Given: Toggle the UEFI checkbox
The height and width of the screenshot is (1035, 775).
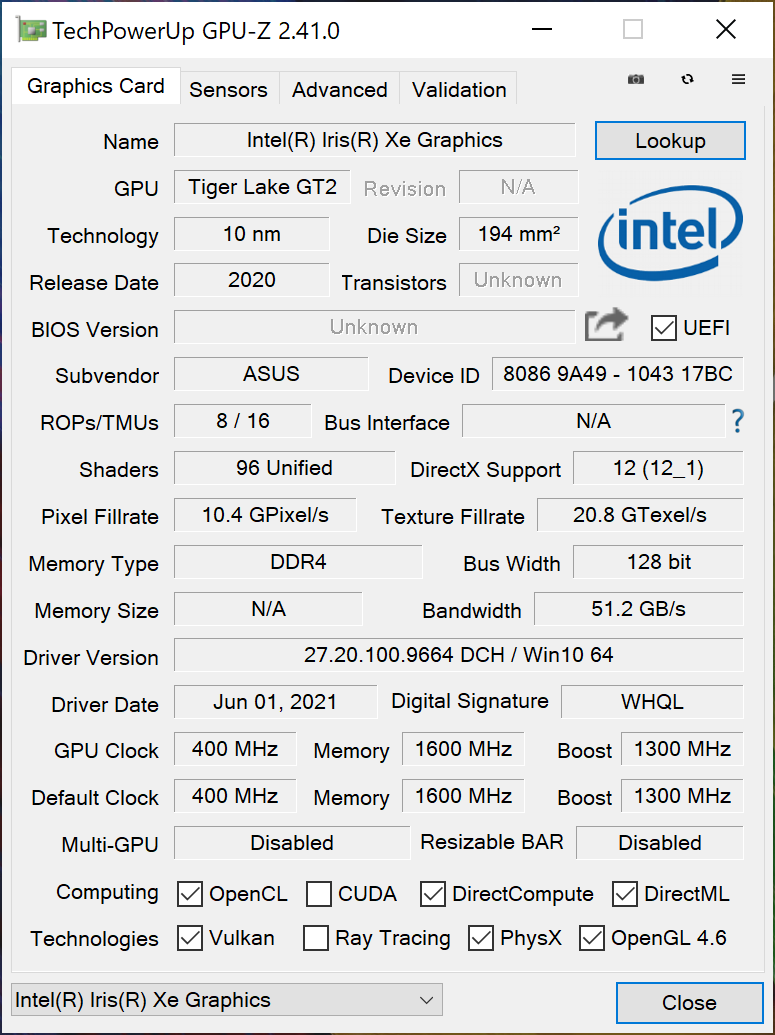Looking at the screenshot, I should (x=663, y=327).
